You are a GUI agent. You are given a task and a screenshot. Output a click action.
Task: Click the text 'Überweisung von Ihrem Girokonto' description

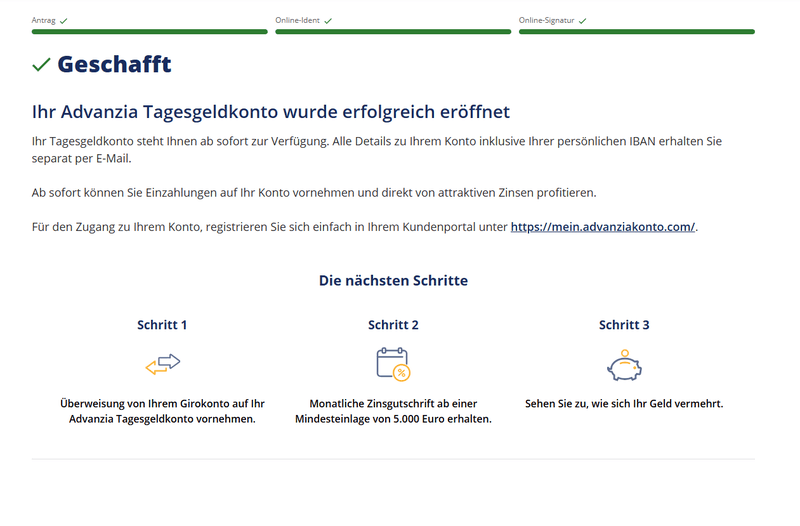[x=162, y=411]
